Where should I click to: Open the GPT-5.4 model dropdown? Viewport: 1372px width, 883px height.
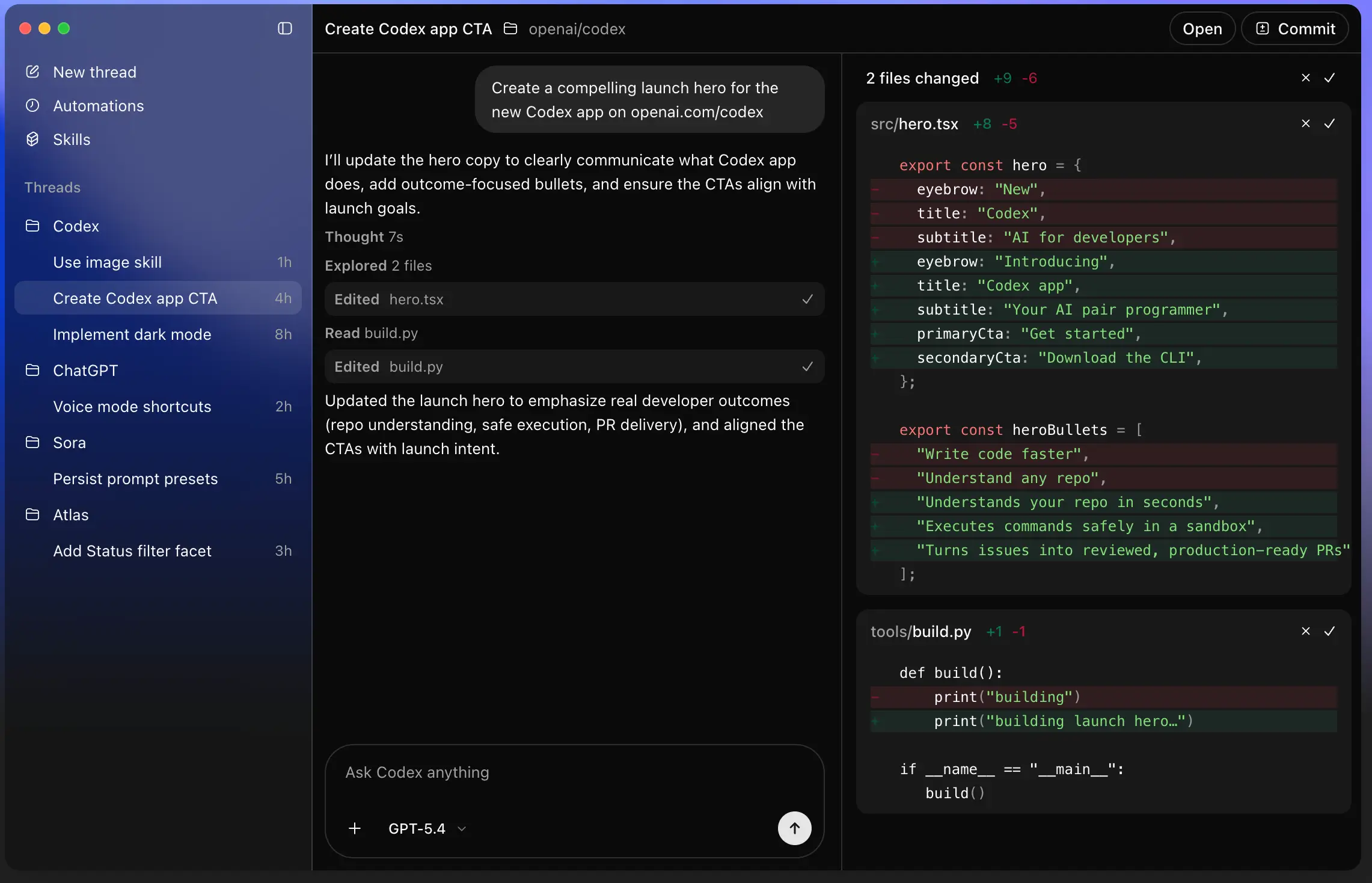(x=426, y=828)
